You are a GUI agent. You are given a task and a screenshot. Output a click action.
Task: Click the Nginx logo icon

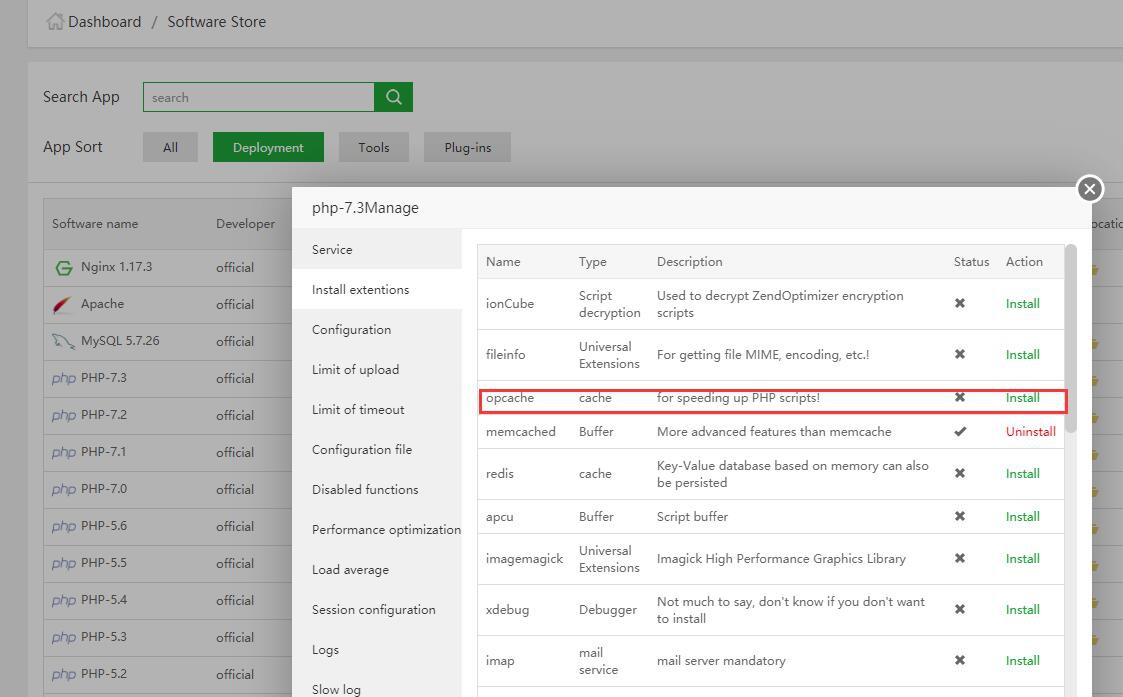pyautogui.click(x=62, y=267)
